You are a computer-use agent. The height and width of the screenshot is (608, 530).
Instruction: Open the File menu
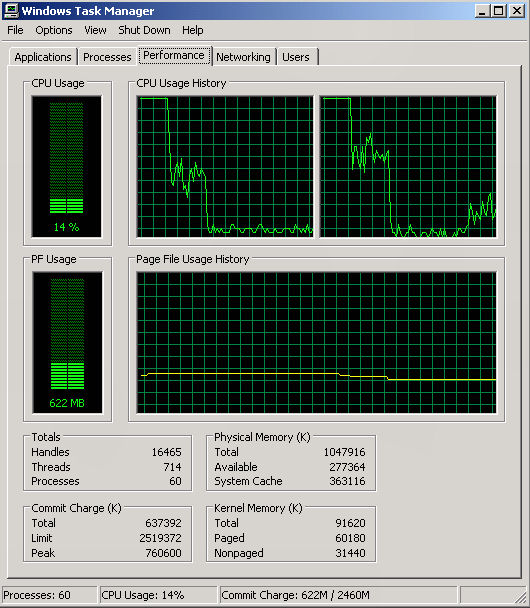(15, 30)
